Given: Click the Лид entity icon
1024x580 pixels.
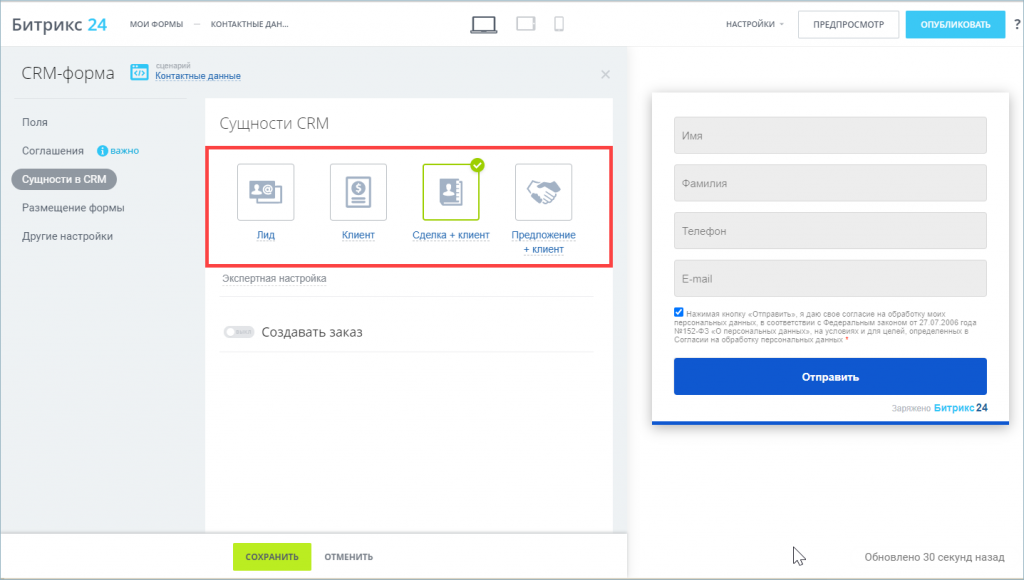Looking at the screenshot, I should (266, 192).
